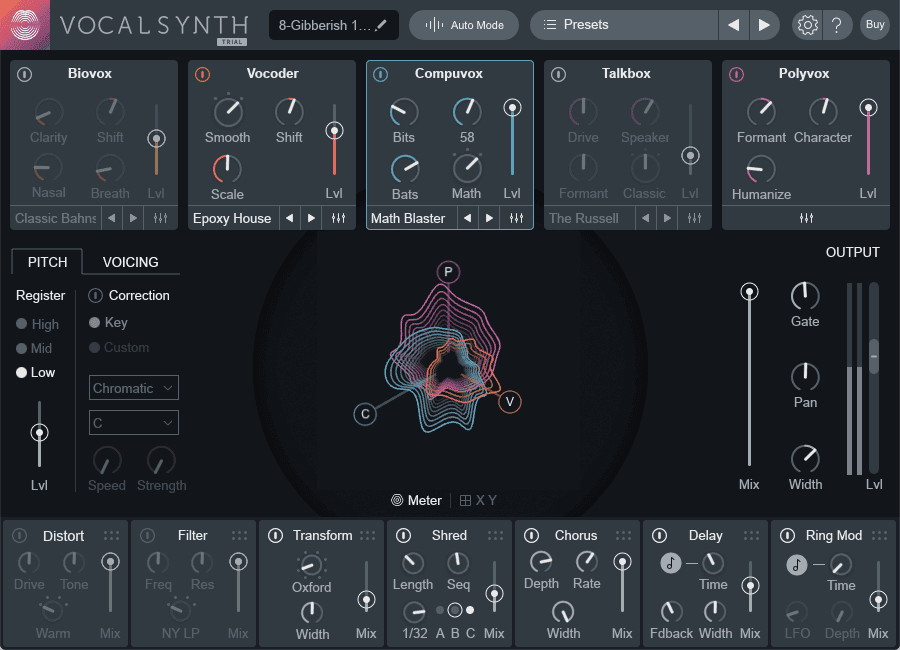Screen dimensions: 900x650
Task: Grab the Distort module drag handle
Action: click(x=111, y=535)
